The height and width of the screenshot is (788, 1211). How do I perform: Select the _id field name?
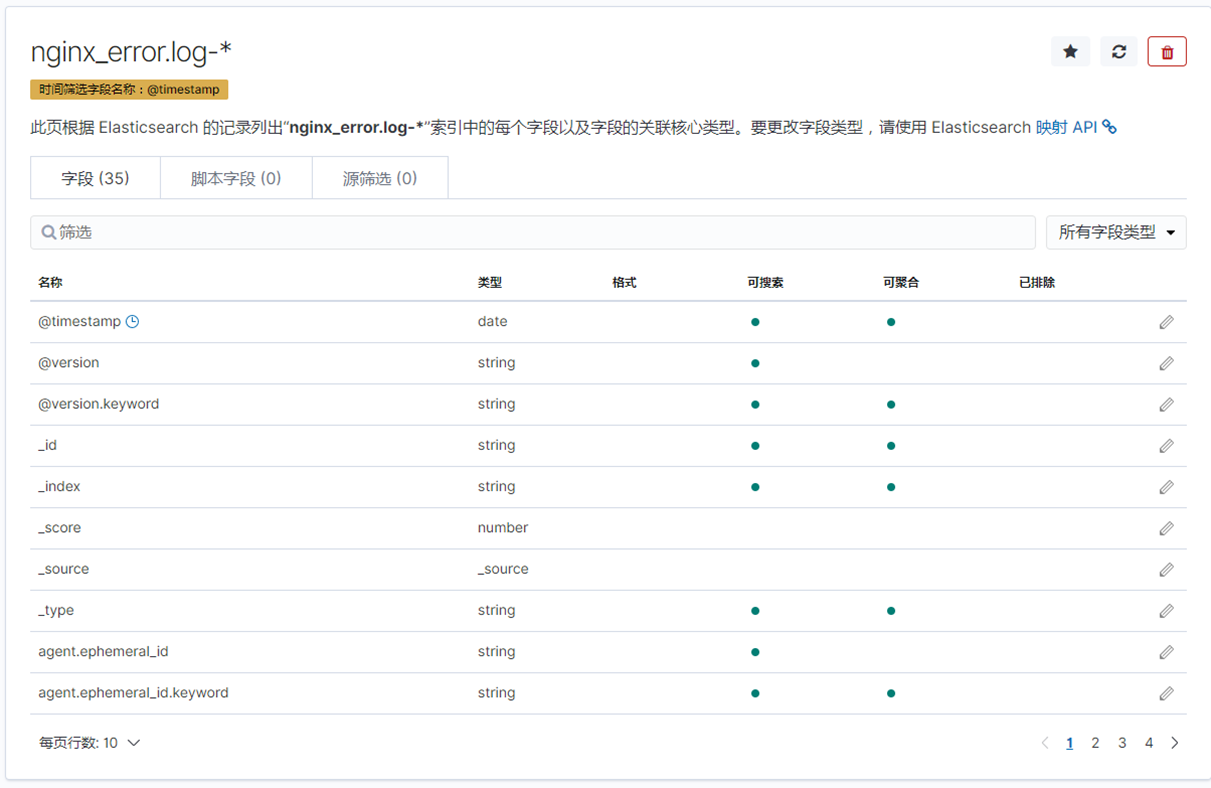pos(47,445)
